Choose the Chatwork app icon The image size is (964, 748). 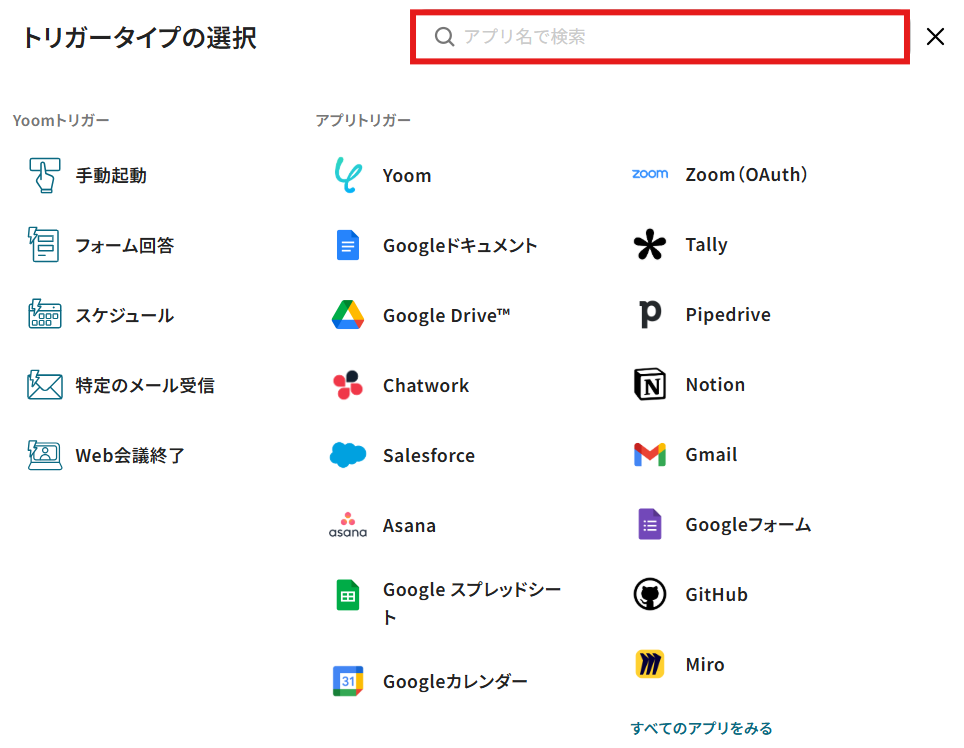coord(348,385)
